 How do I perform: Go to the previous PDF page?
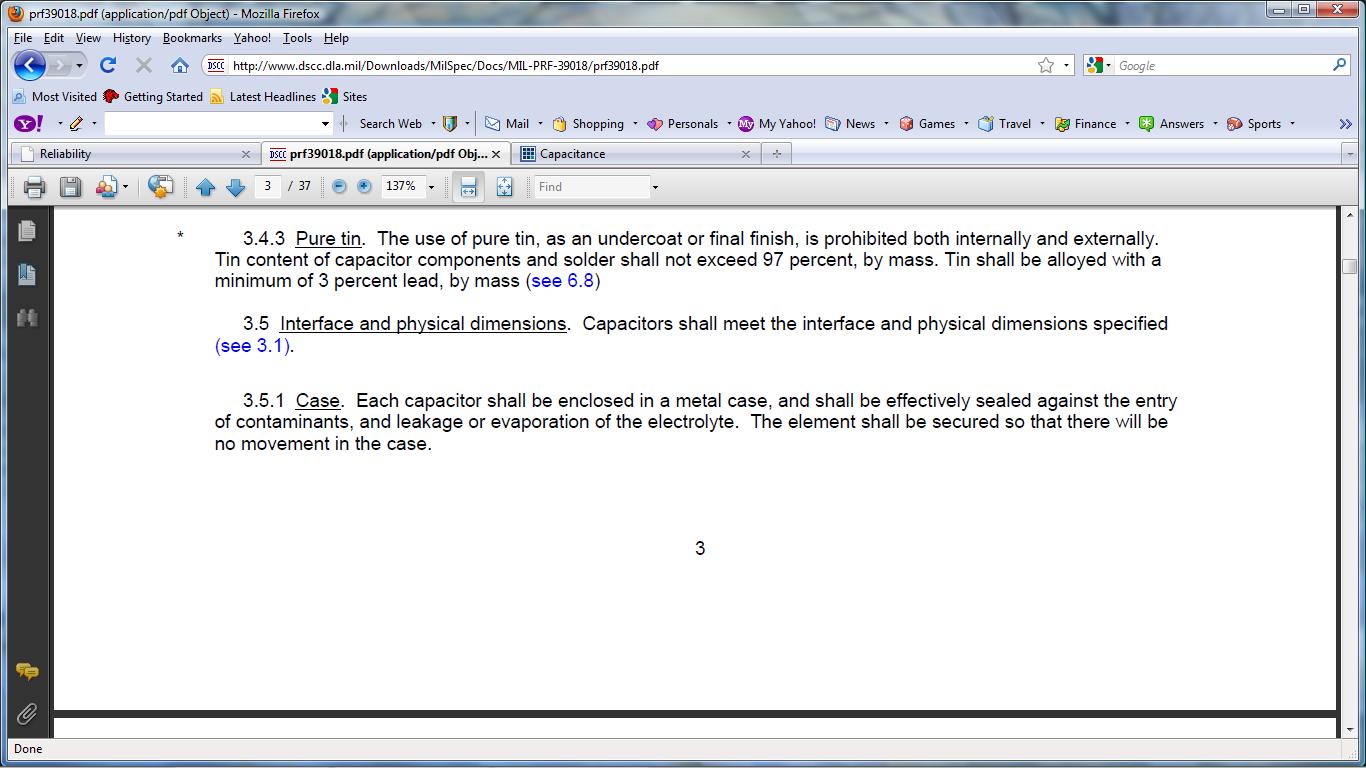206,187
